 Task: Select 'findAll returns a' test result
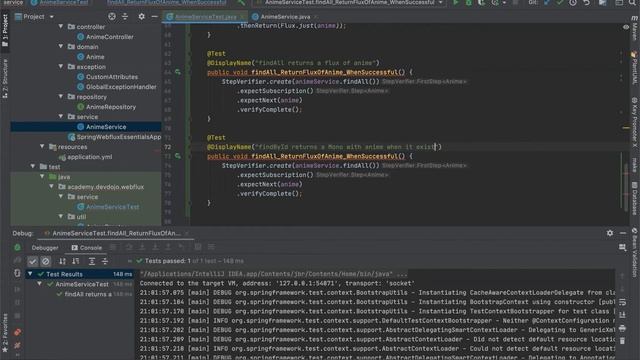click(88, 294)
